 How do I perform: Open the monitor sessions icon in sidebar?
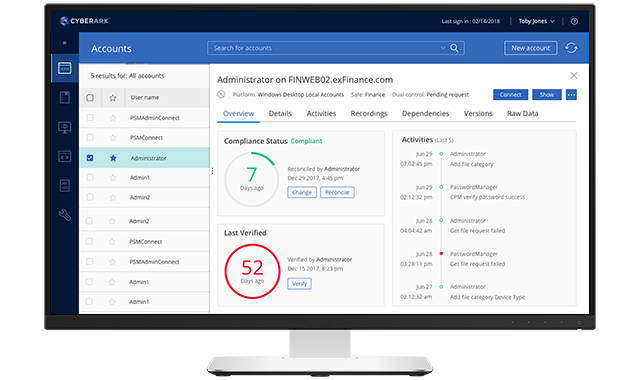pos(64,127)
